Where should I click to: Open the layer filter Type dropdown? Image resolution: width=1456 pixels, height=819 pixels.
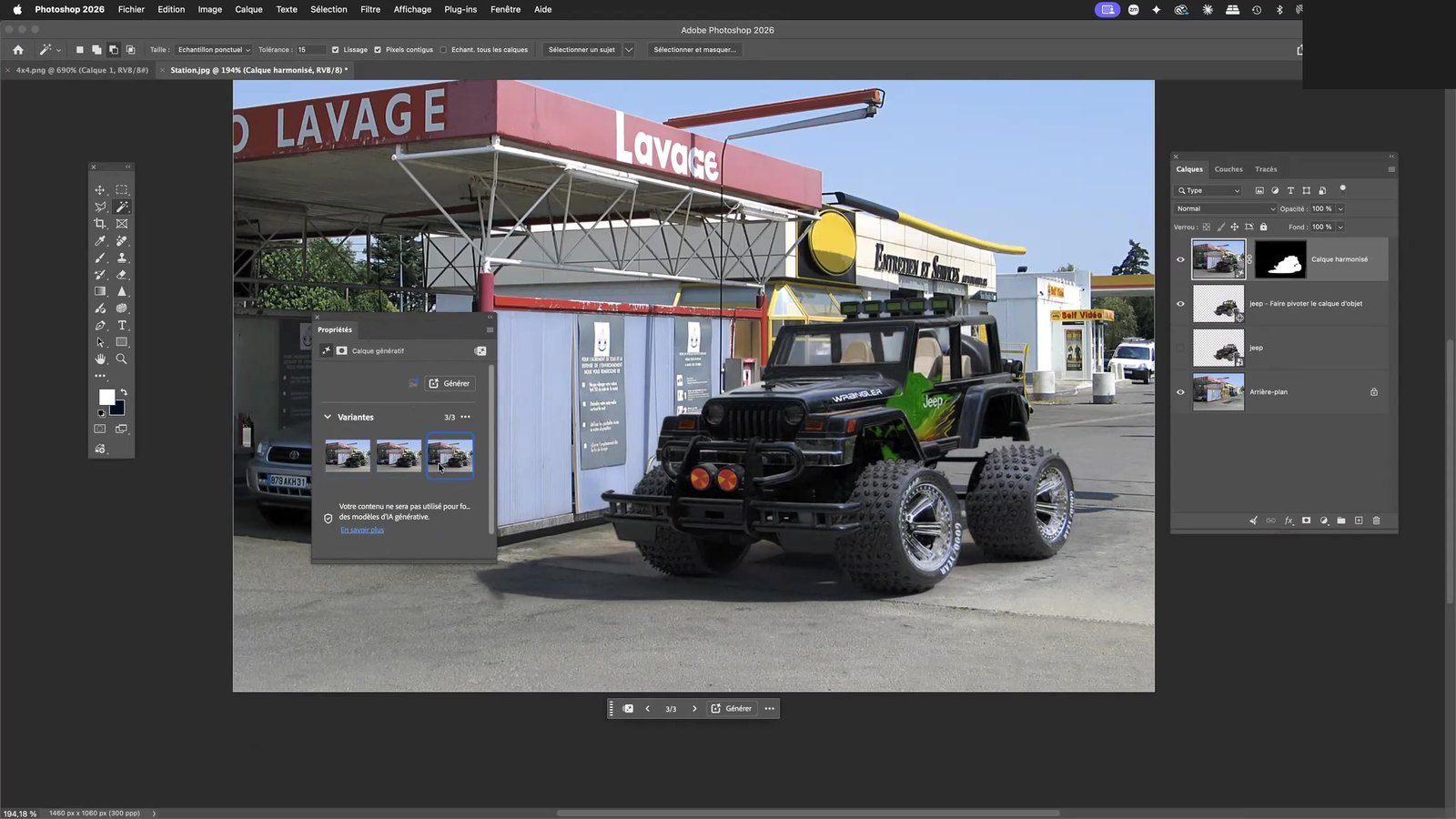click(1208, 190)
